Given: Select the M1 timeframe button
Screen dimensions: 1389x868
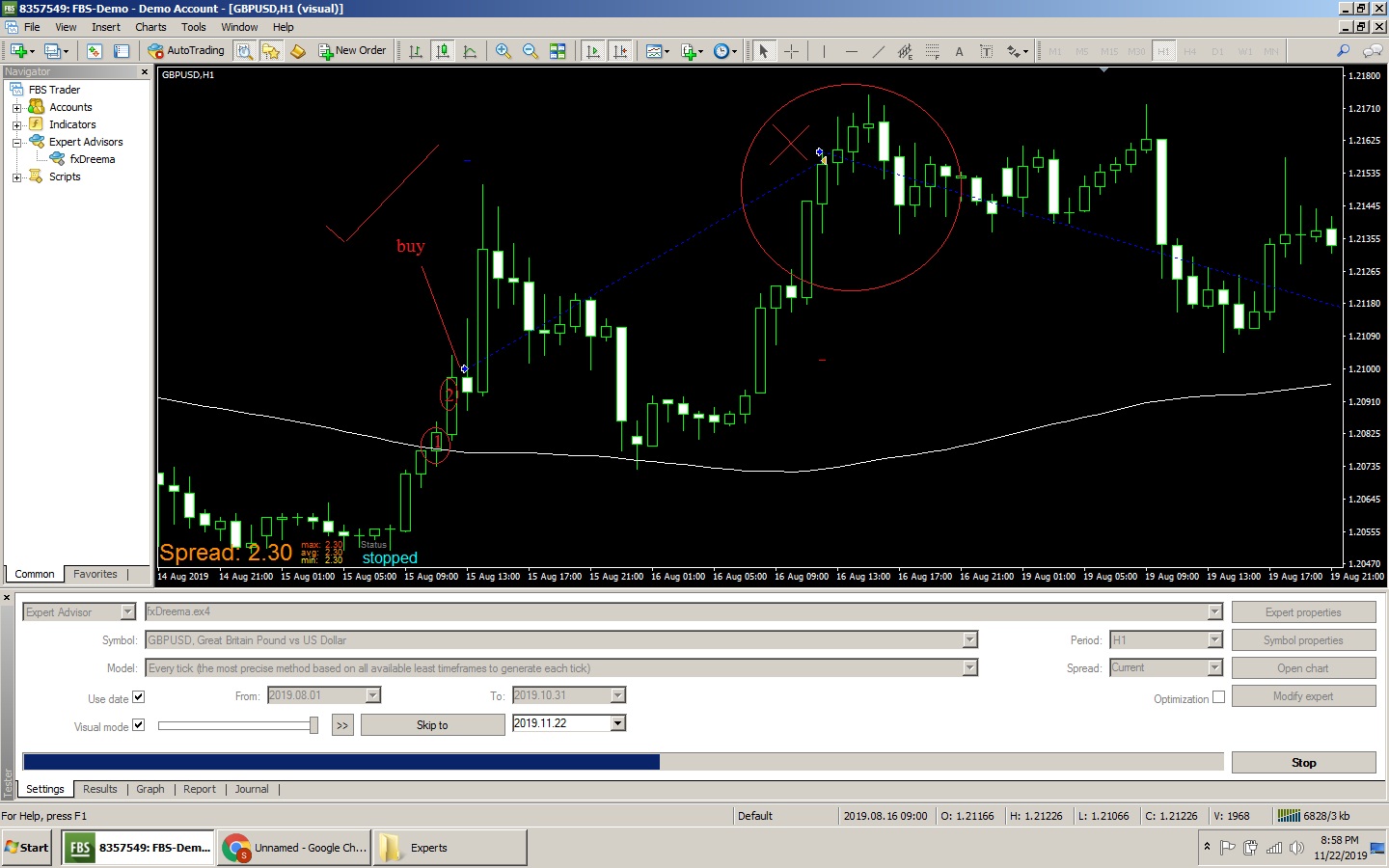Looking at the screenshot, I should pos(1055,51).
